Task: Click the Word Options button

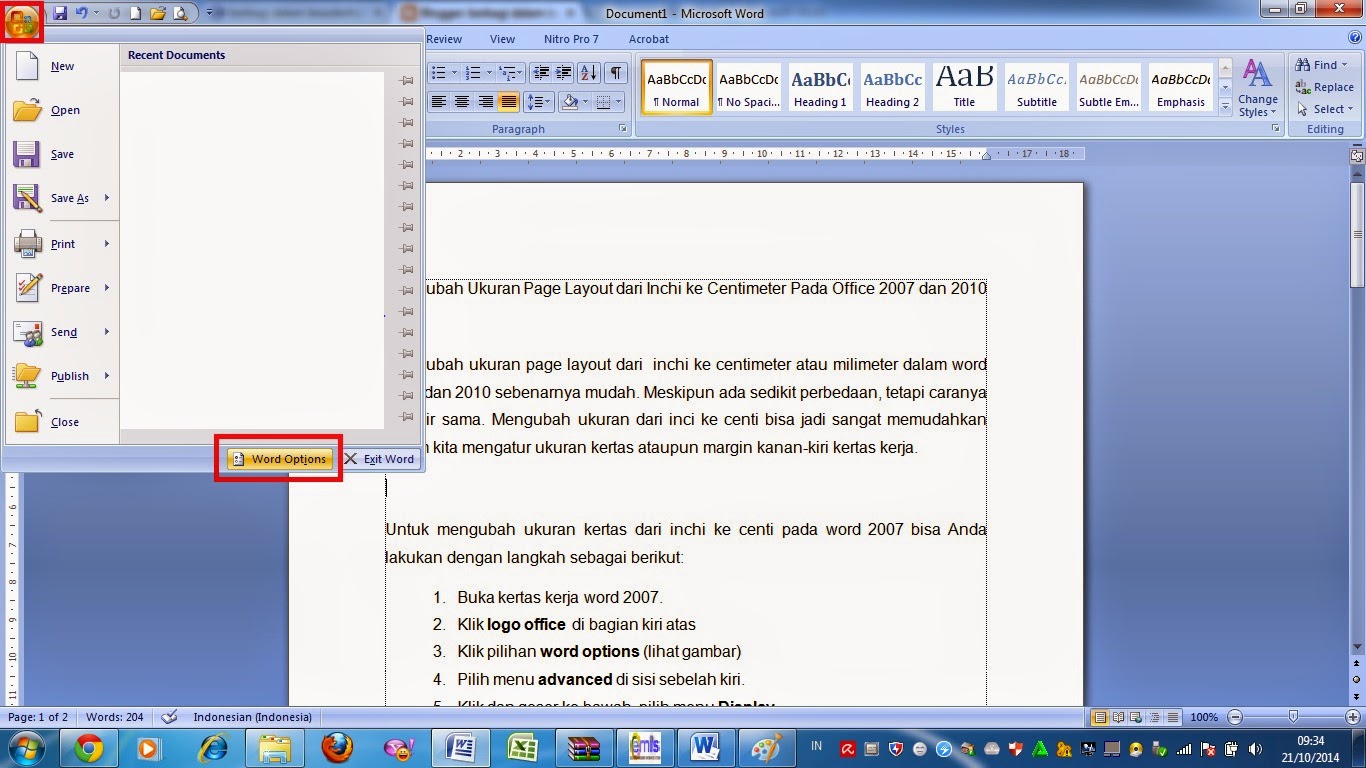Action: (280, 459)
